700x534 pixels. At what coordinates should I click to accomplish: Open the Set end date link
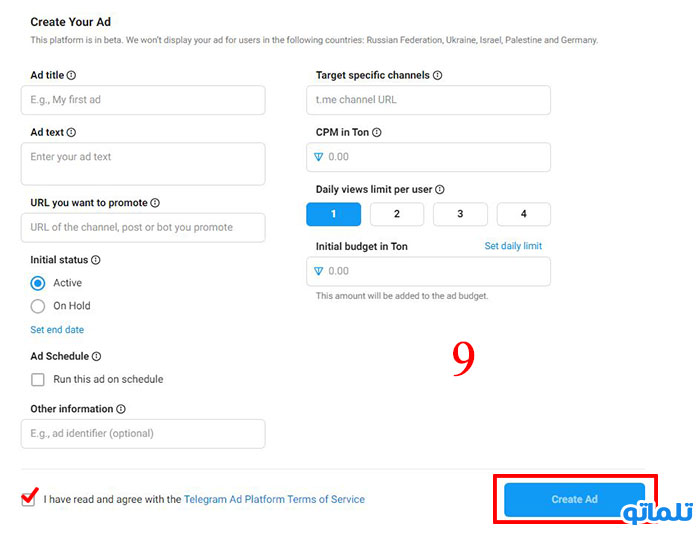pos(57,330)
